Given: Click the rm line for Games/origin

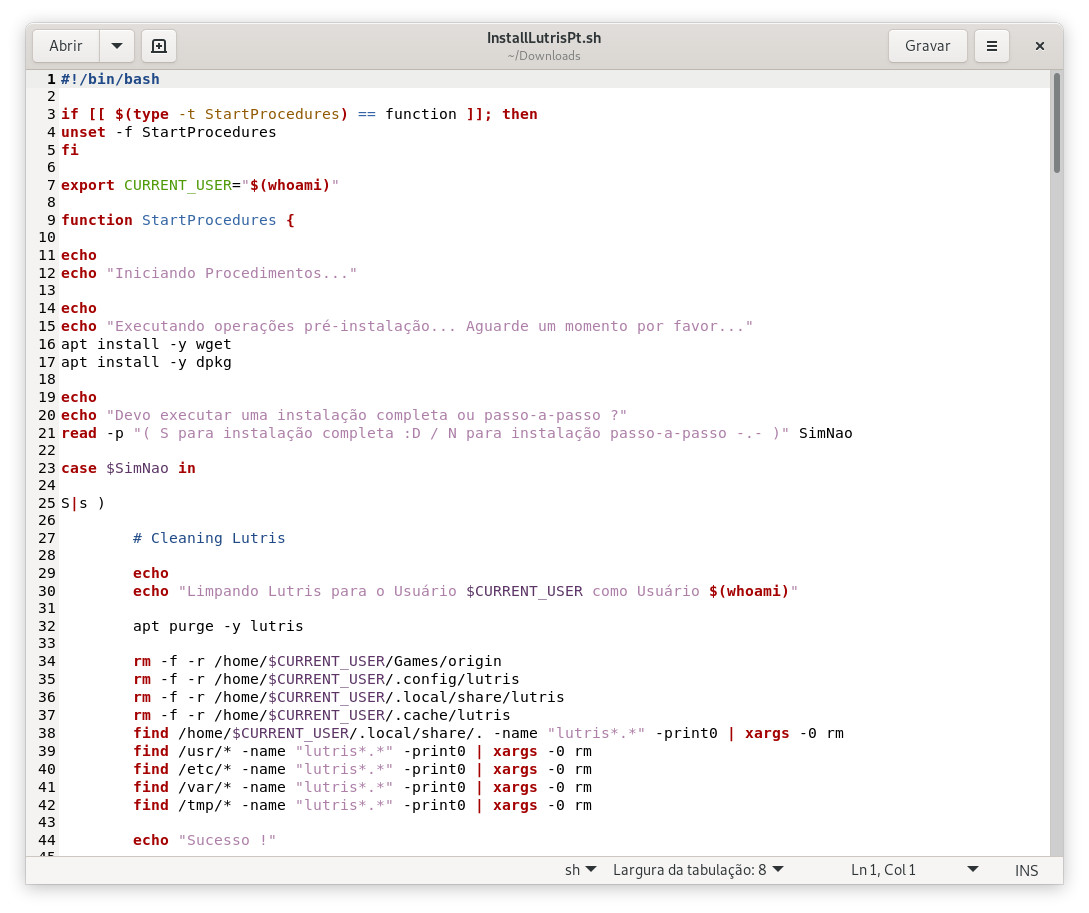Looking at the screenshot, I should click(317, 661).
